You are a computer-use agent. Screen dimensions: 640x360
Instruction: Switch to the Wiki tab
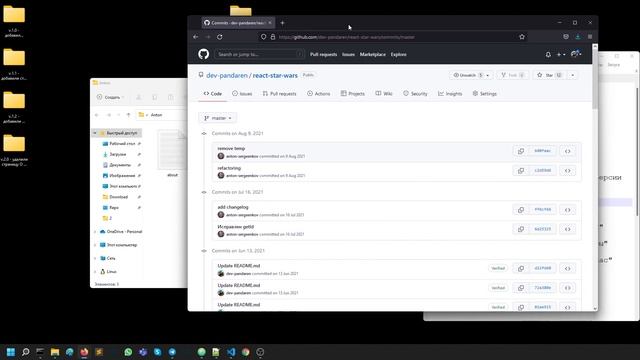click(384, 93)
